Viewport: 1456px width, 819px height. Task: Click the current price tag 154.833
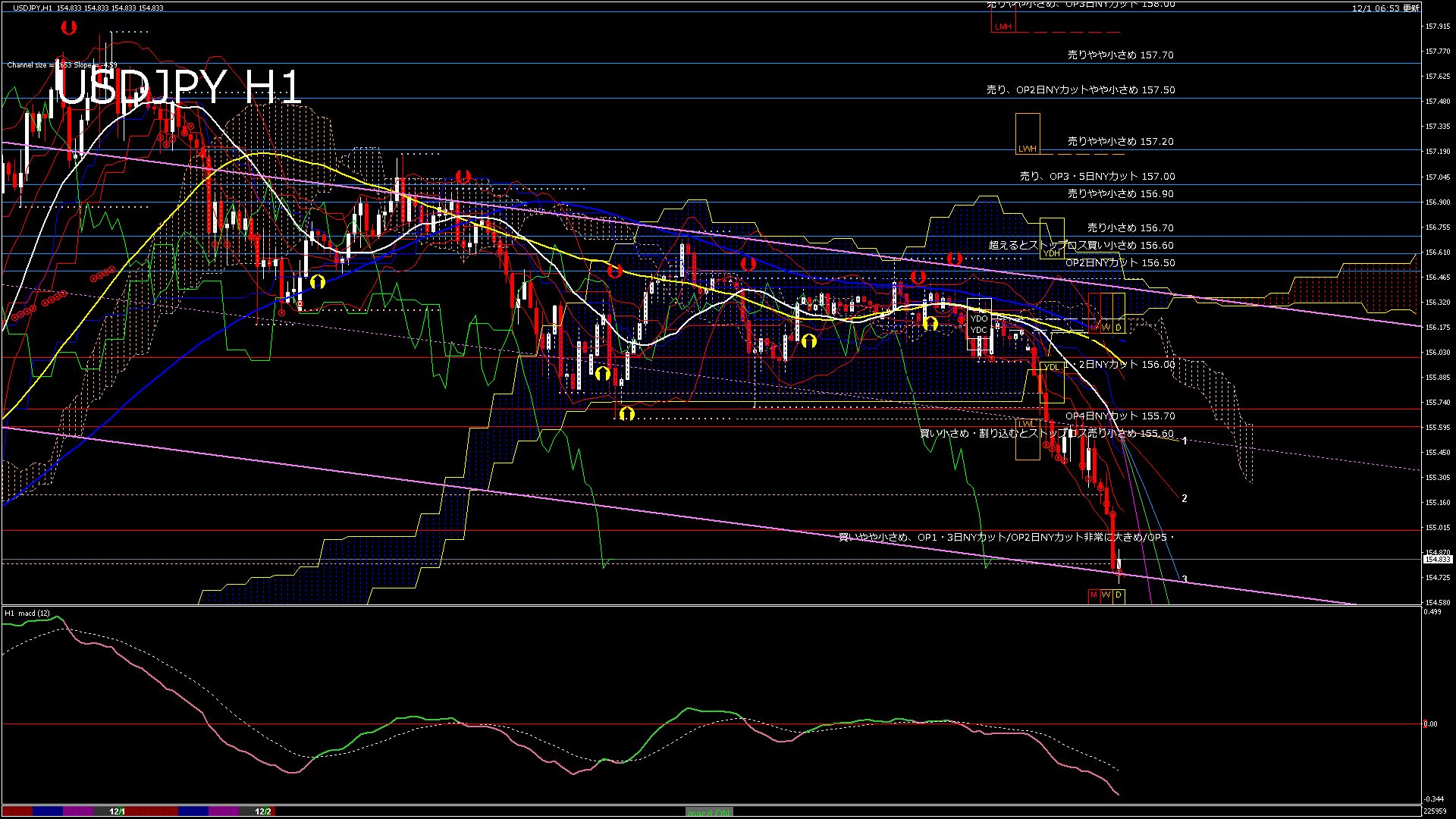point(1437,559)
